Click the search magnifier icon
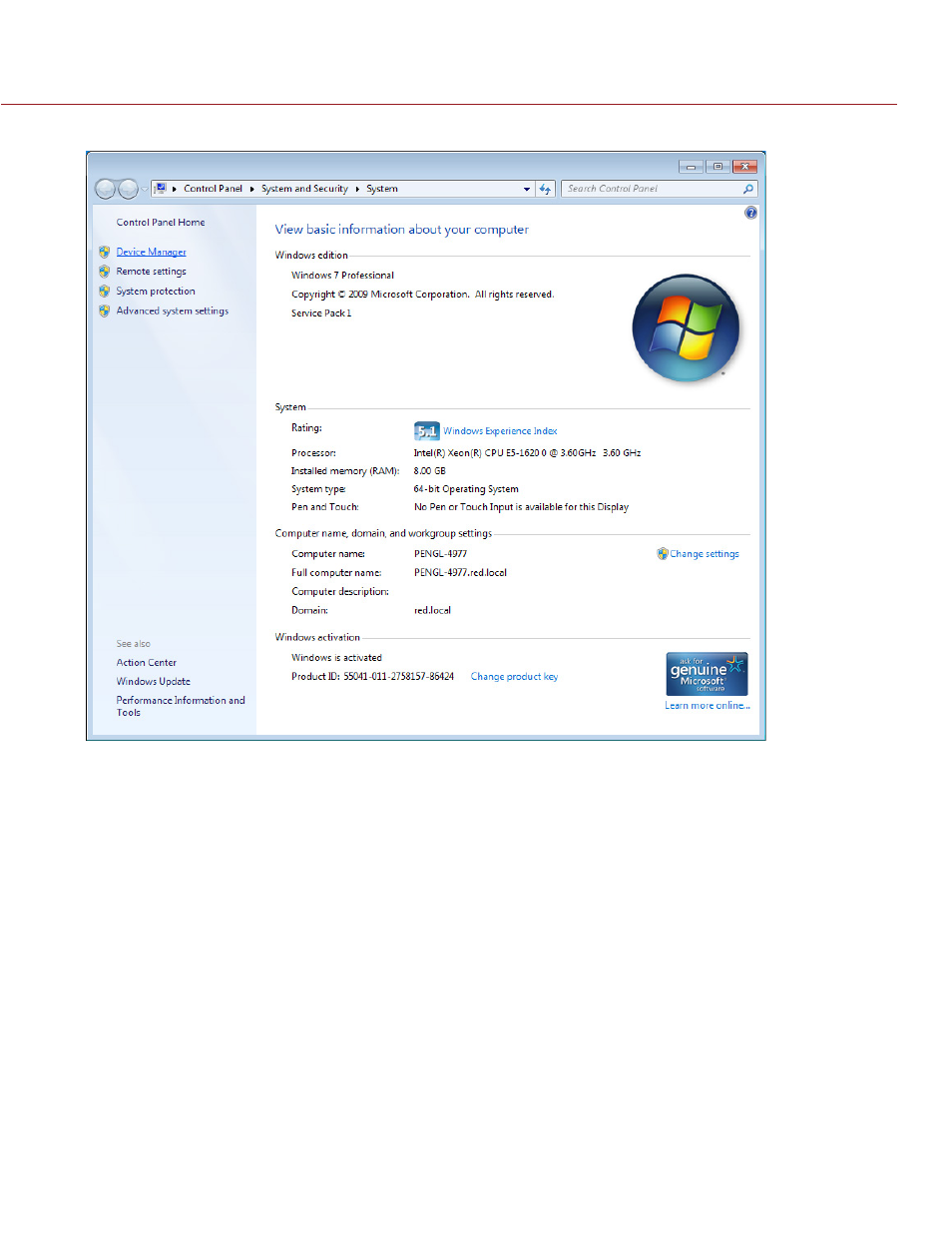This screenshot has width=952, height=1233. pos(748,189)
